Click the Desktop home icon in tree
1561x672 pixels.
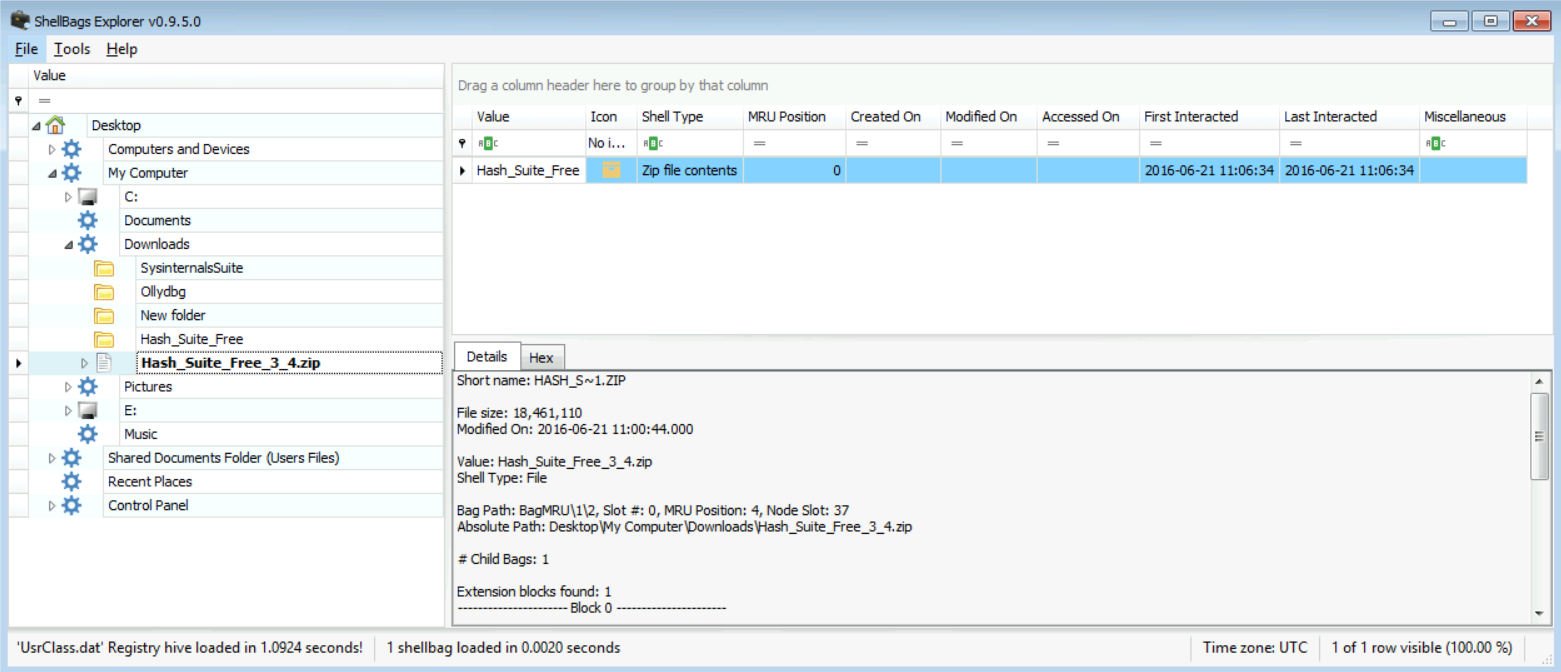tap(55, 125)
